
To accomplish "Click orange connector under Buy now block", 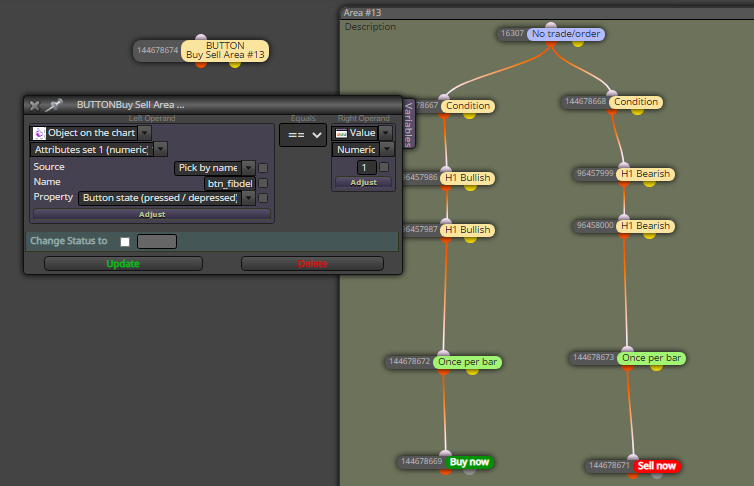I will 446,472.
